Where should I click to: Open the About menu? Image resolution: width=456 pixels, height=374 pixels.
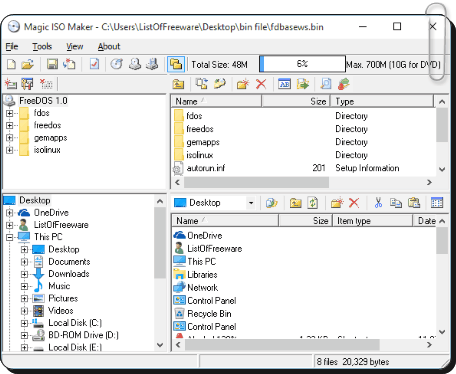(x=109, y=46)
